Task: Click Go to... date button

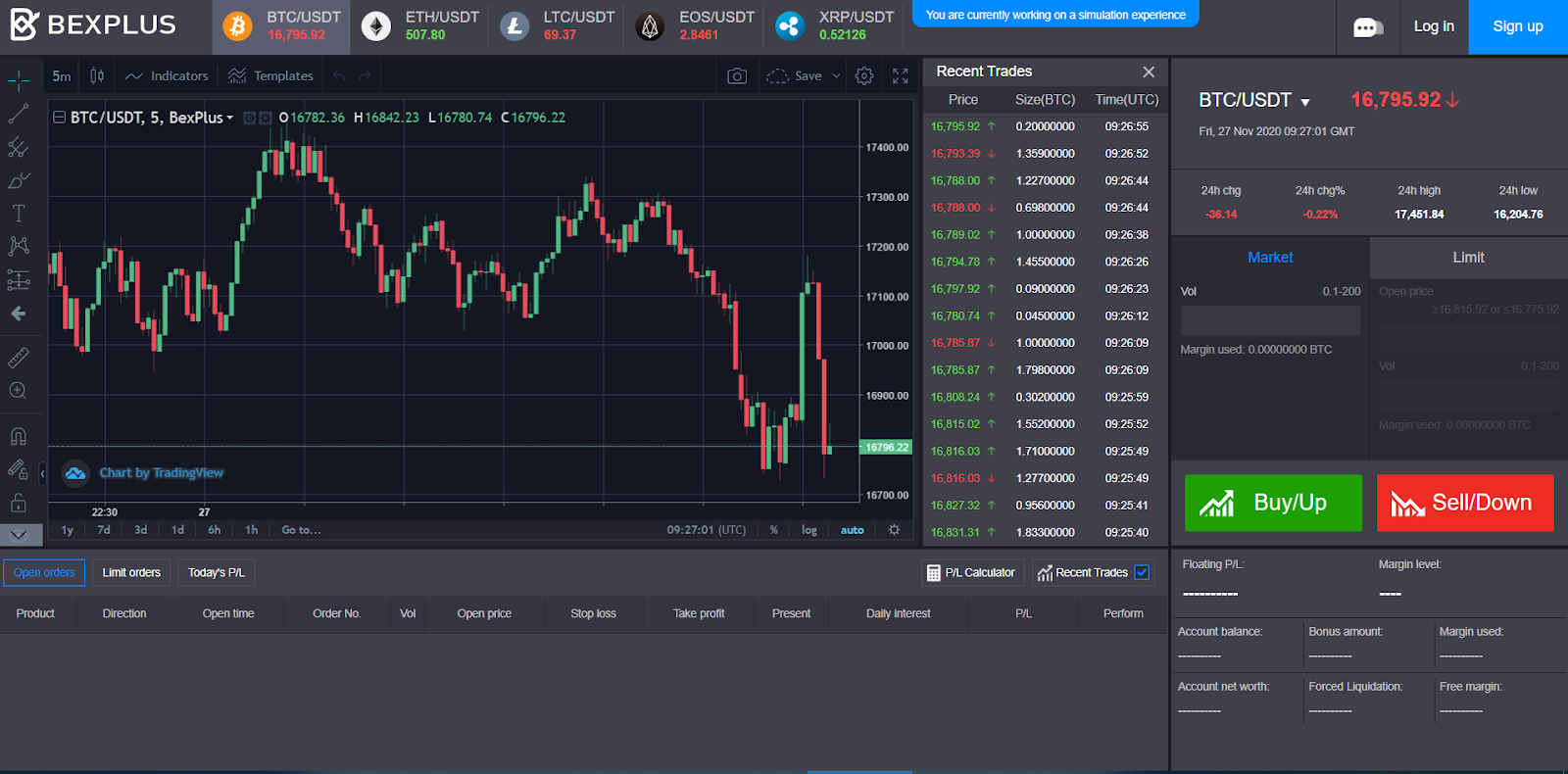Action: 301,530
